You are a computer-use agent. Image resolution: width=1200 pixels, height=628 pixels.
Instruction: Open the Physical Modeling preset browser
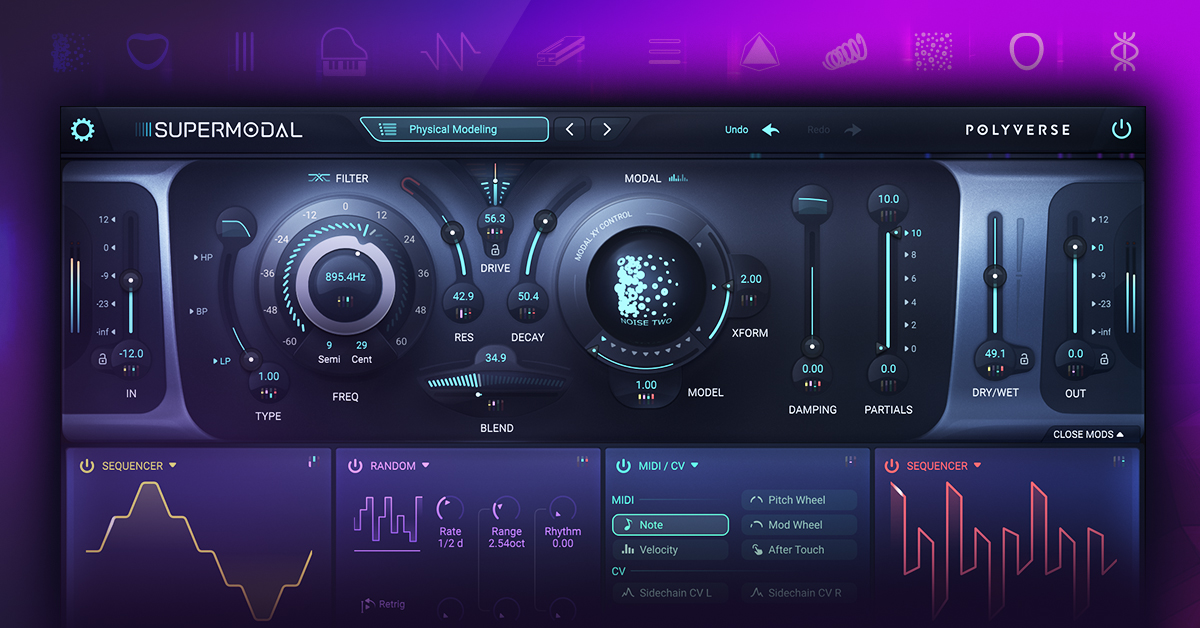[454, 129]
